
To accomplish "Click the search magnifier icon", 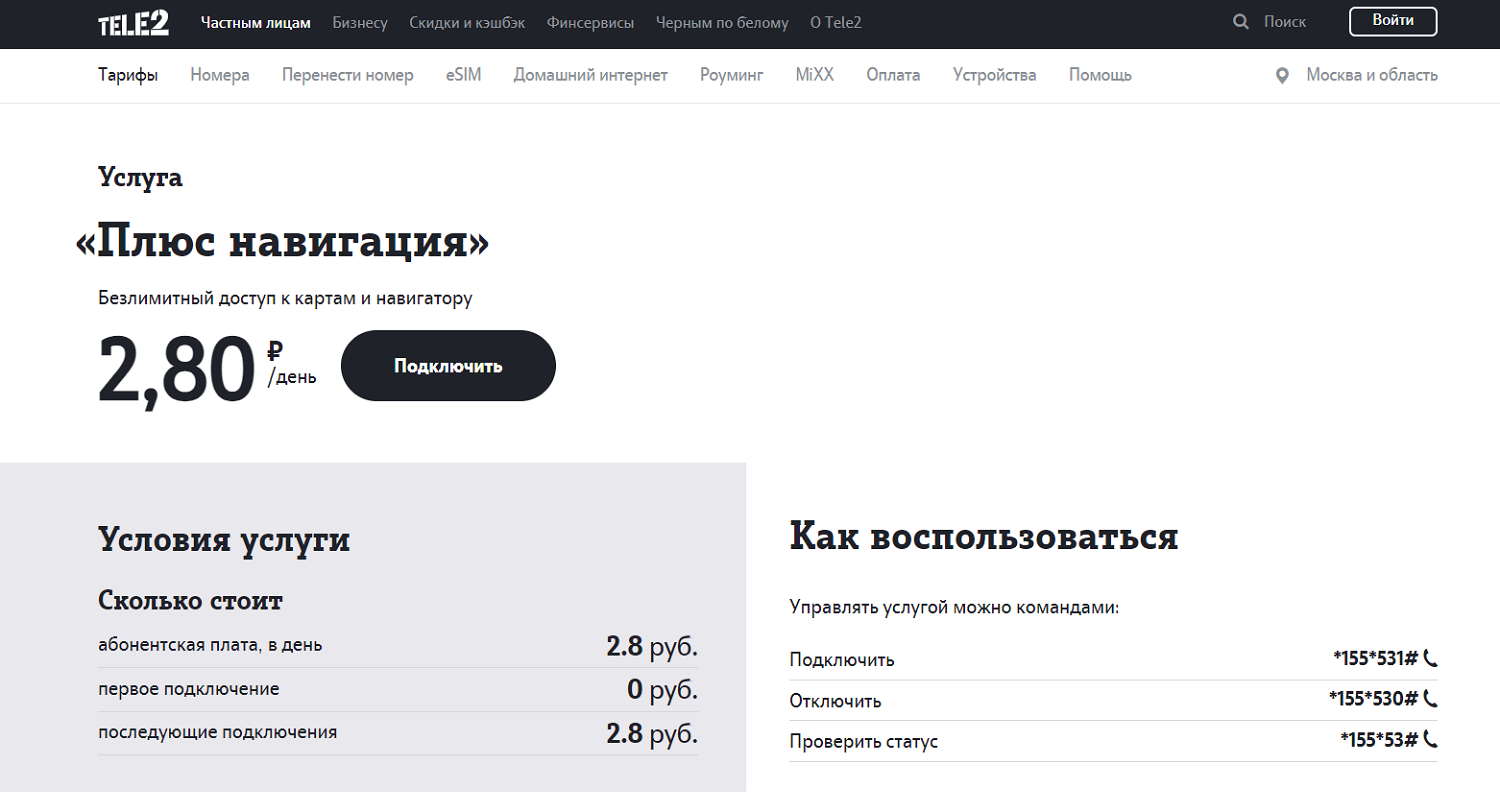I will [x=1241, y=22].
